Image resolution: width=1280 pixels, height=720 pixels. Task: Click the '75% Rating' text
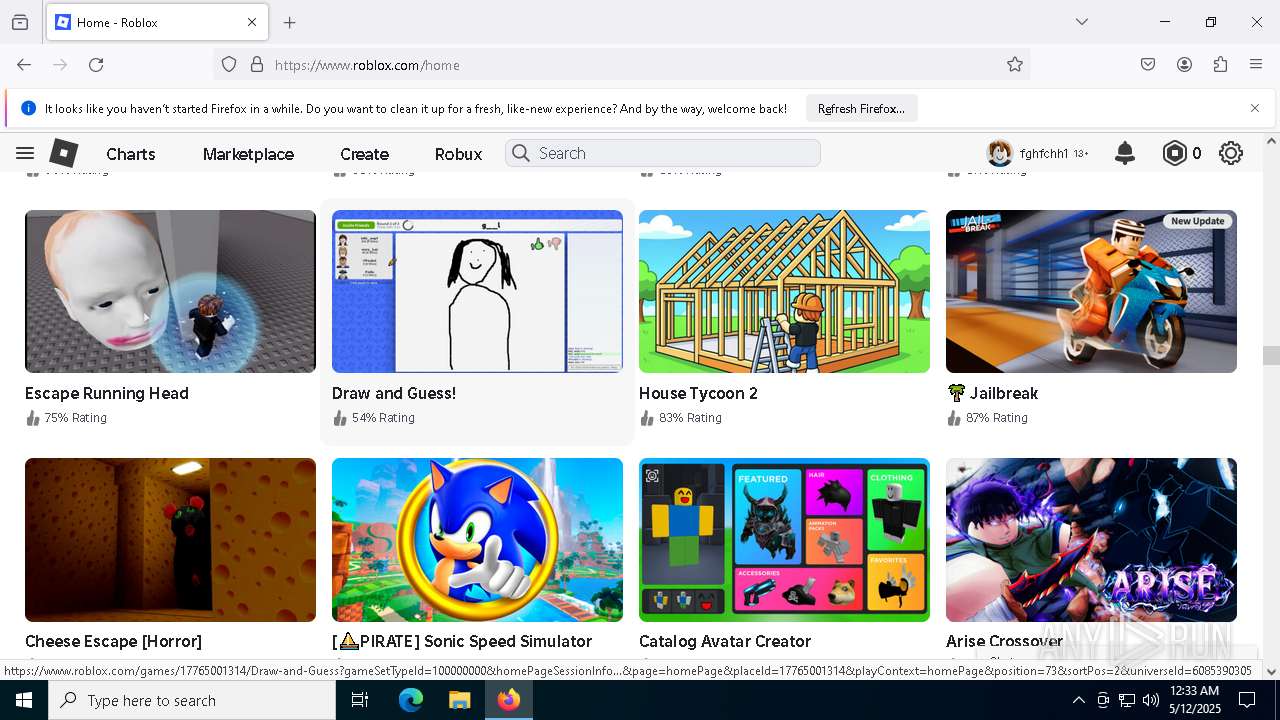coord(75,418)
